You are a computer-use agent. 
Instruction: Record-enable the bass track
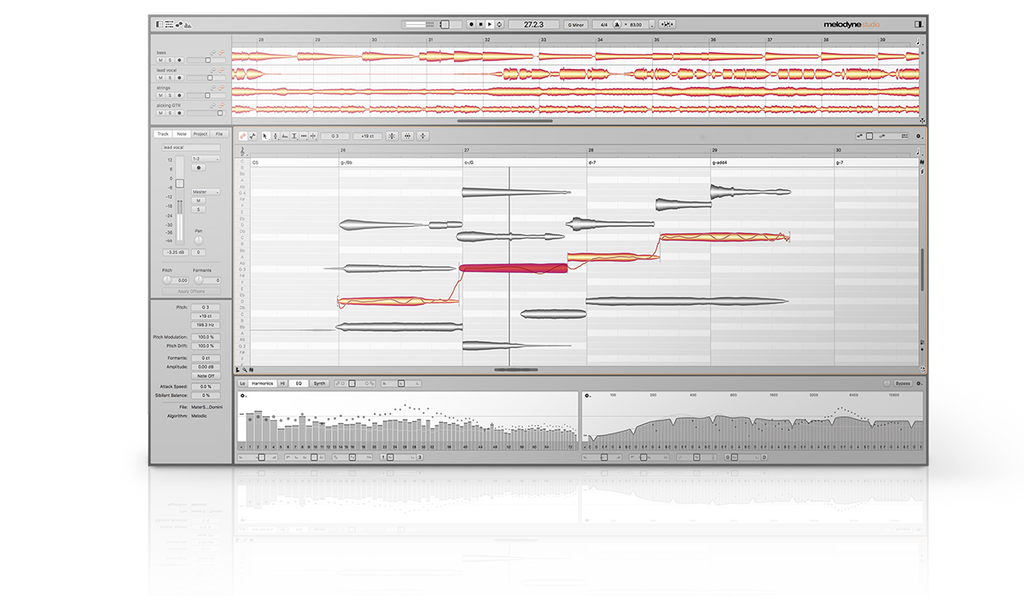pyautogui.click(x=180, y=60)
